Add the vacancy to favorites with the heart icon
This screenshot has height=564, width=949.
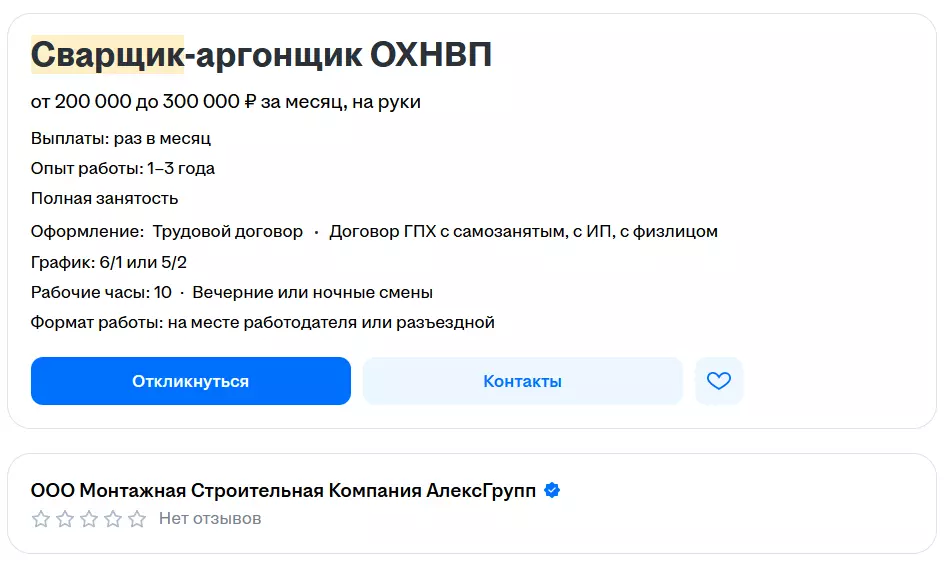719,381
